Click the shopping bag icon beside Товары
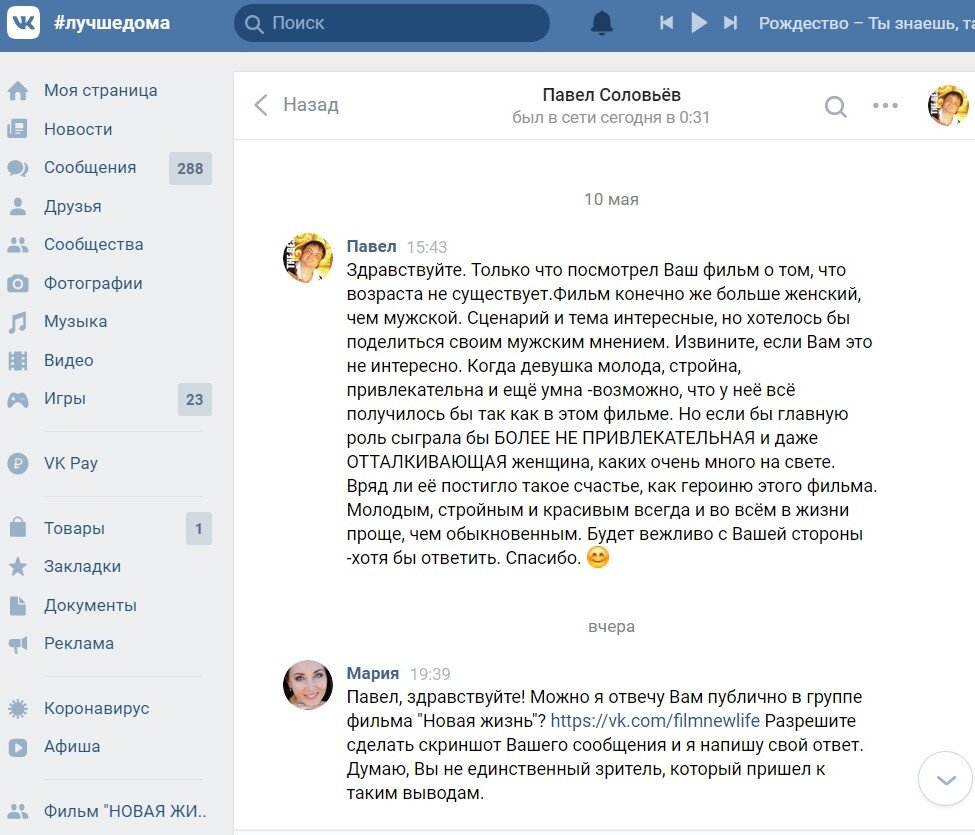This screenshot has width=975, height=835. click(17, 527)
